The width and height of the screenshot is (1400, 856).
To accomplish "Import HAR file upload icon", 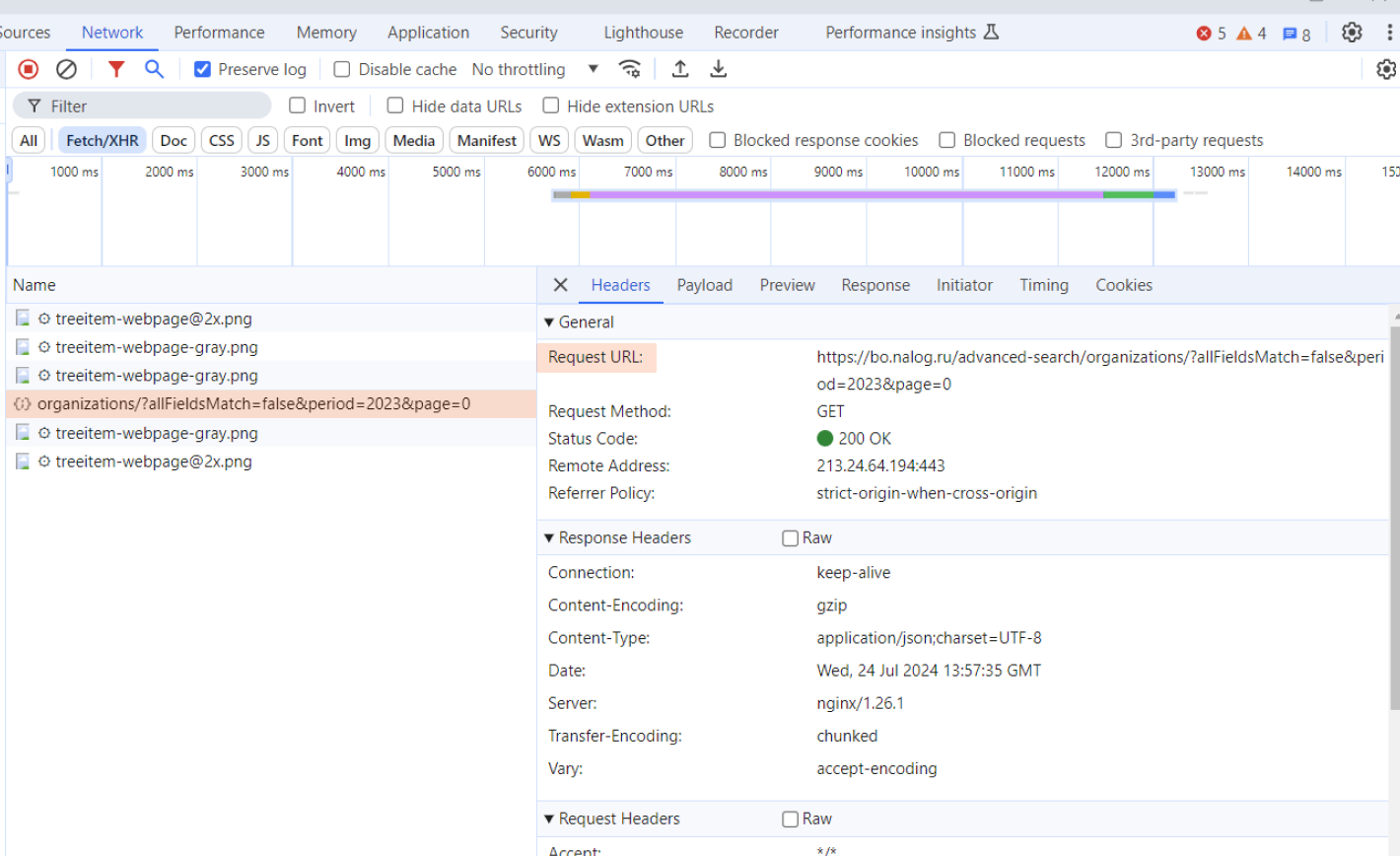I will point(680,69).
